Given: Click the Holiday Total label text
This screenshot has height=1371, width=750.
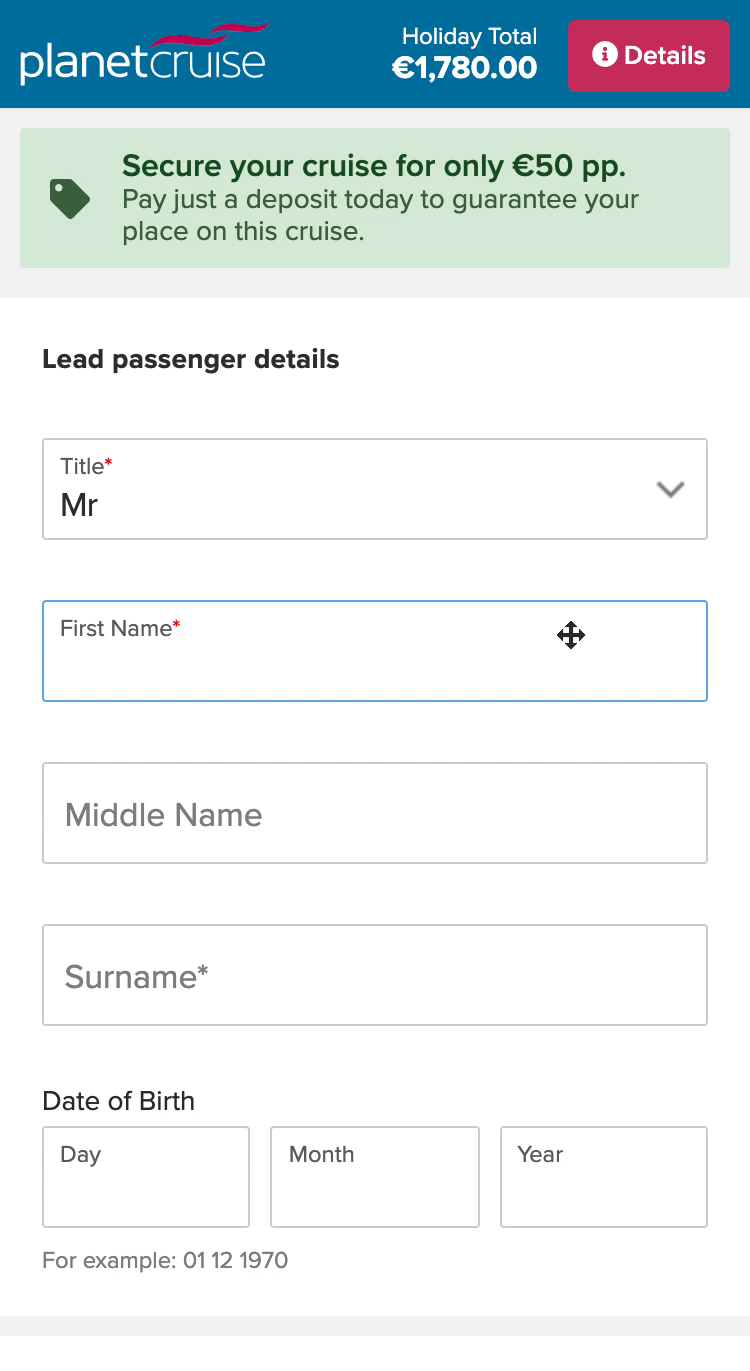Looking at the screenshot, I should coord(469,37).
